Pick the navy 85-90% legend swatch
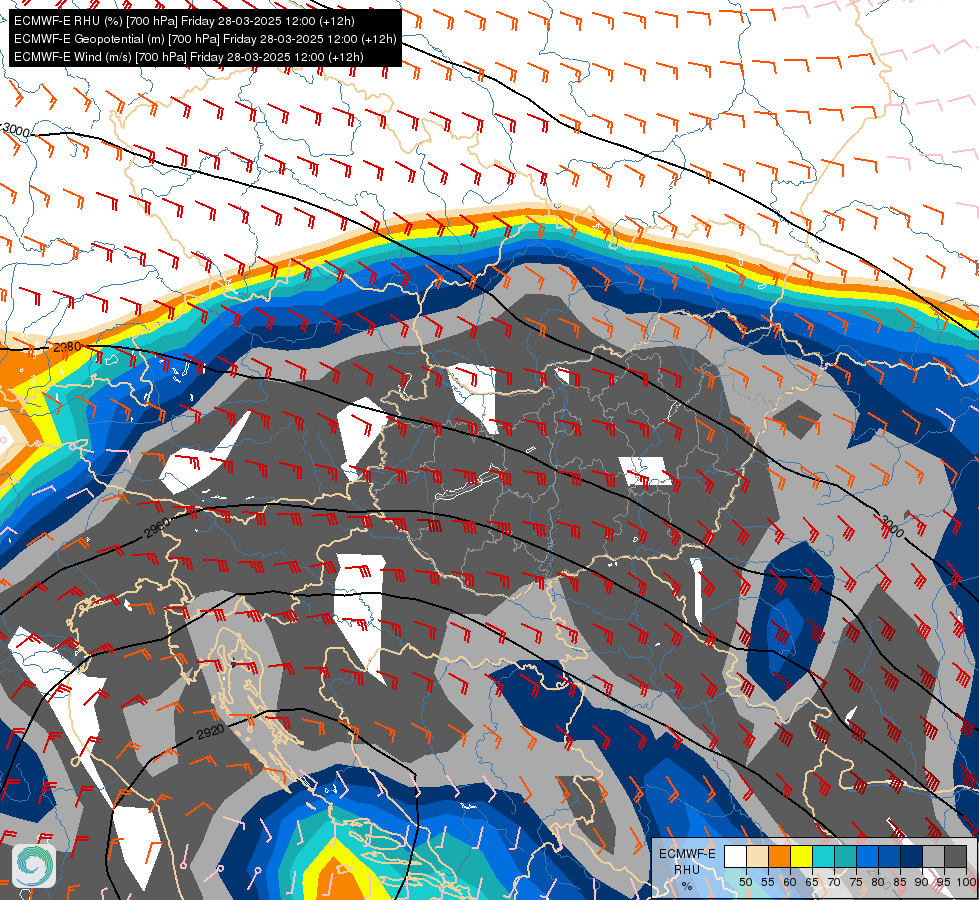Image resolution: width=979 pixels, height=900 pixels. click(x=912, y=856)
